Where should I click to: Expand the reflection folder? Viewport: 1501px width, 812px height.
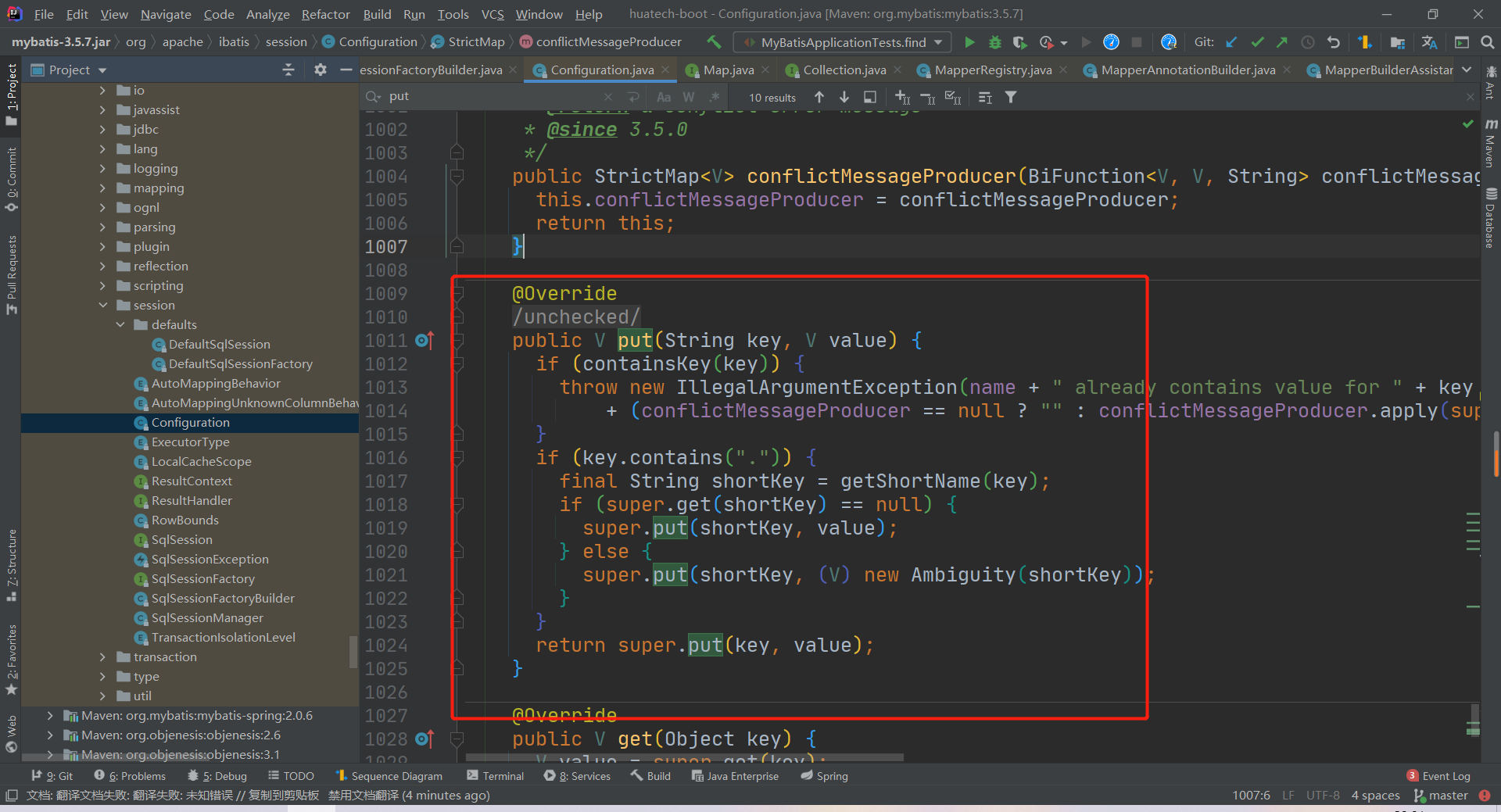(x=103, y=266)
